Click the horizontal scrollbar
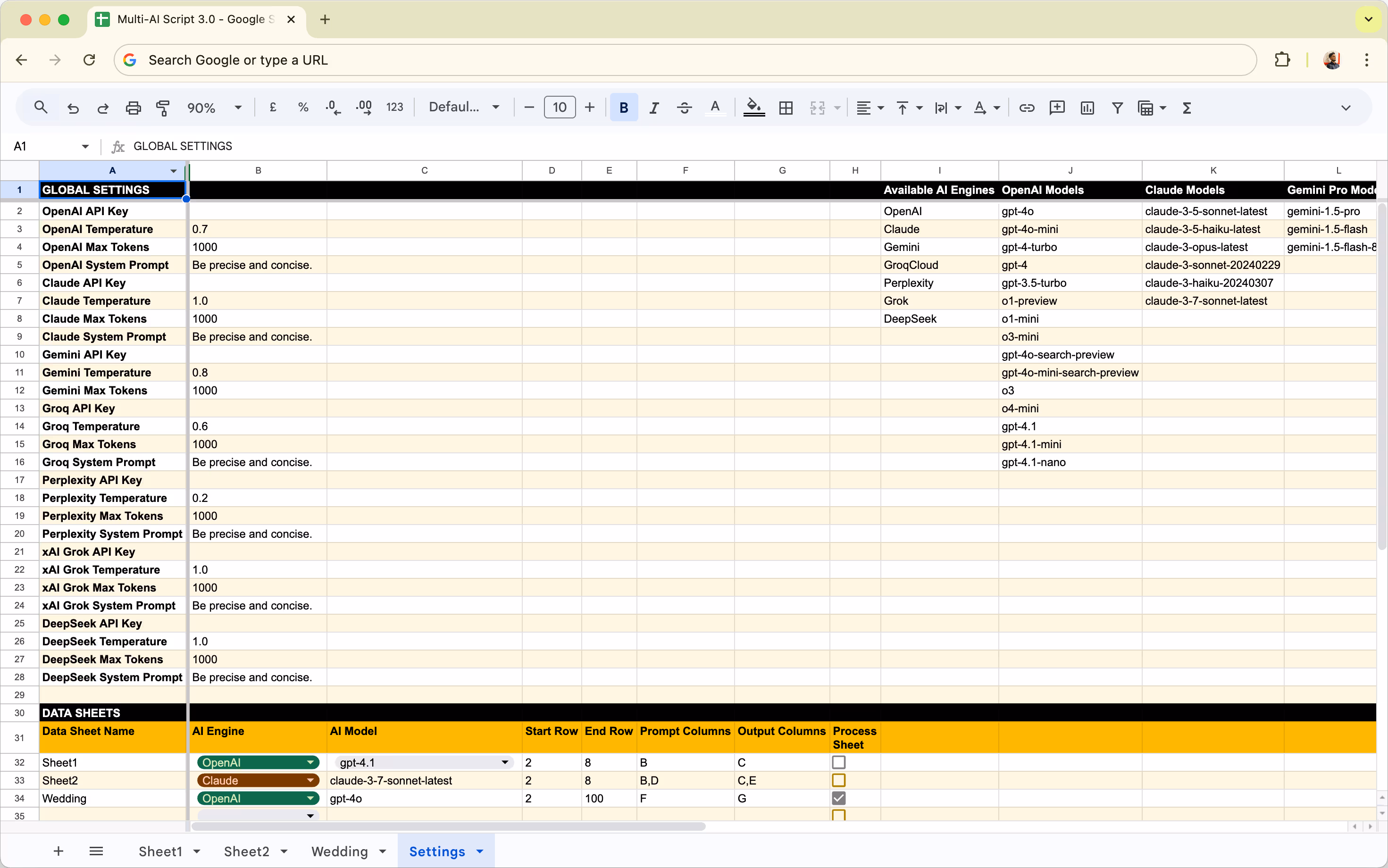 point(448,826)
